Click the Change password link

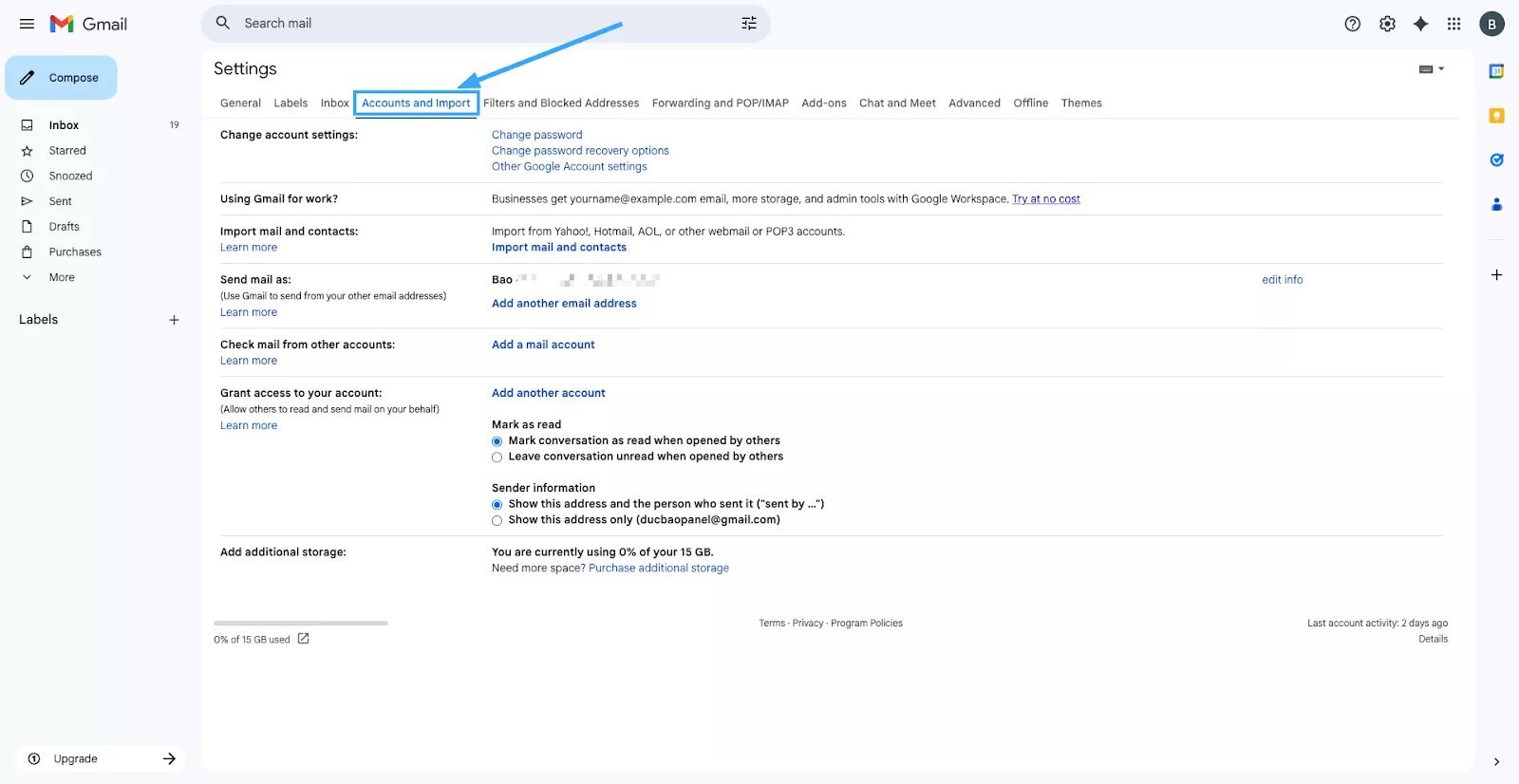click(x=536, y=135)
